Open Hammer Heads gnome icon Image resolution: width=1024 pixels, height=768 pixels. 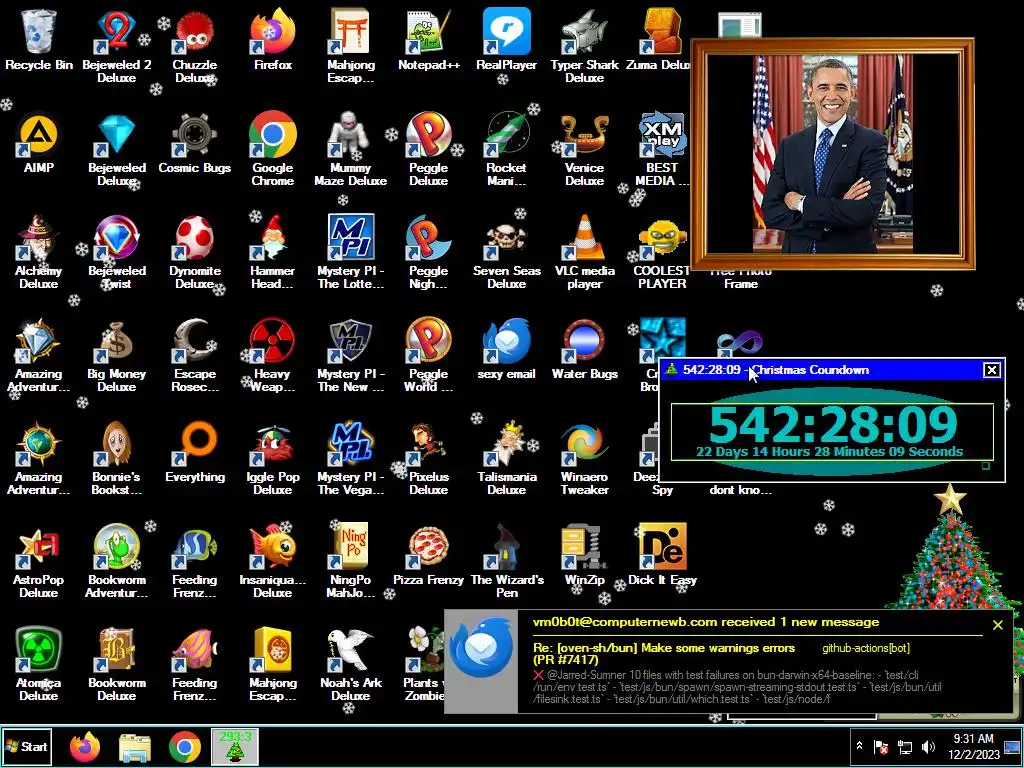[x=273, y=251]
